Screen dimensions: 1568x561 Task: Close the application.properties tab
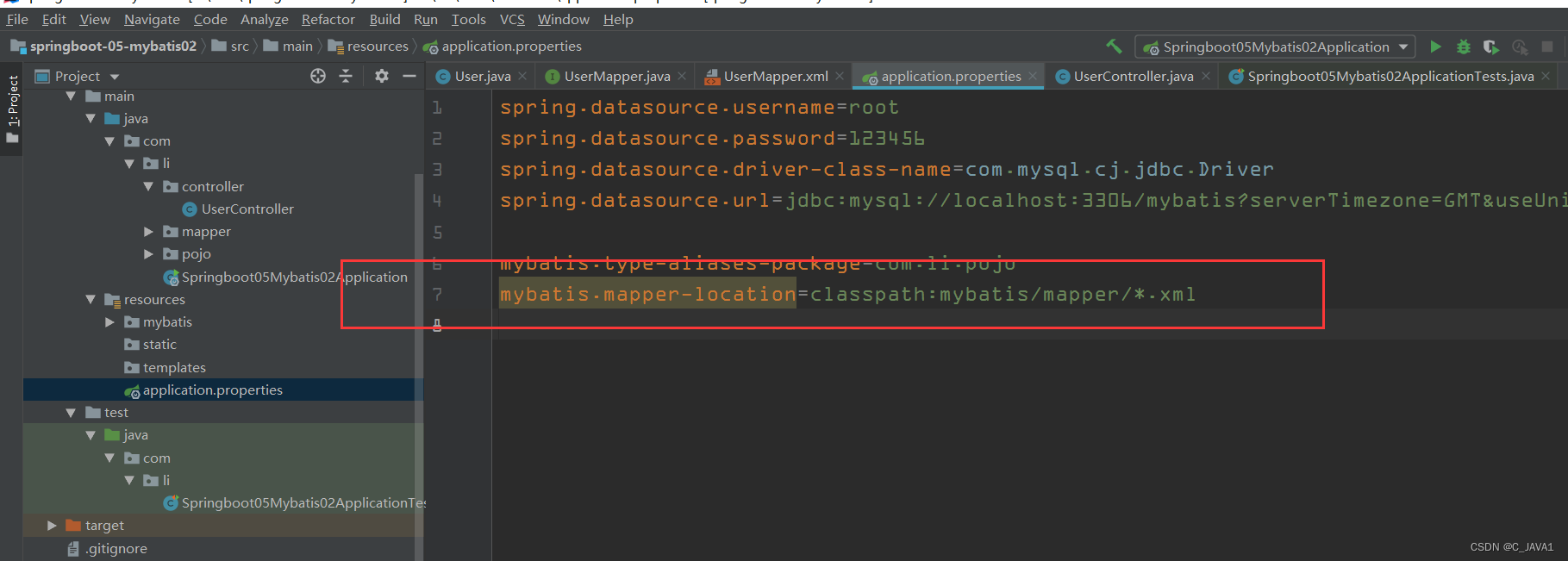(1033, 77)
